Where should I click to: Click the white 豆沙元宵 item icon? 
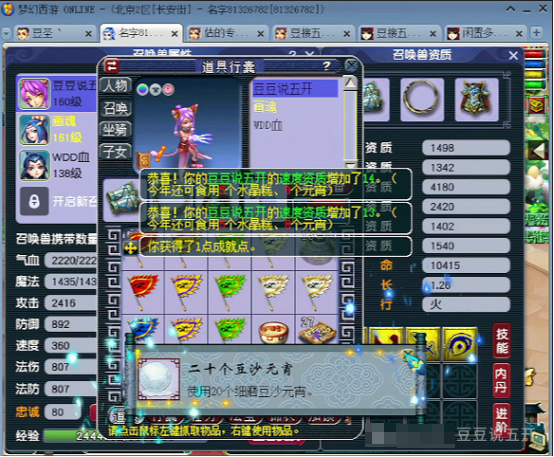(x=159, y=379)
